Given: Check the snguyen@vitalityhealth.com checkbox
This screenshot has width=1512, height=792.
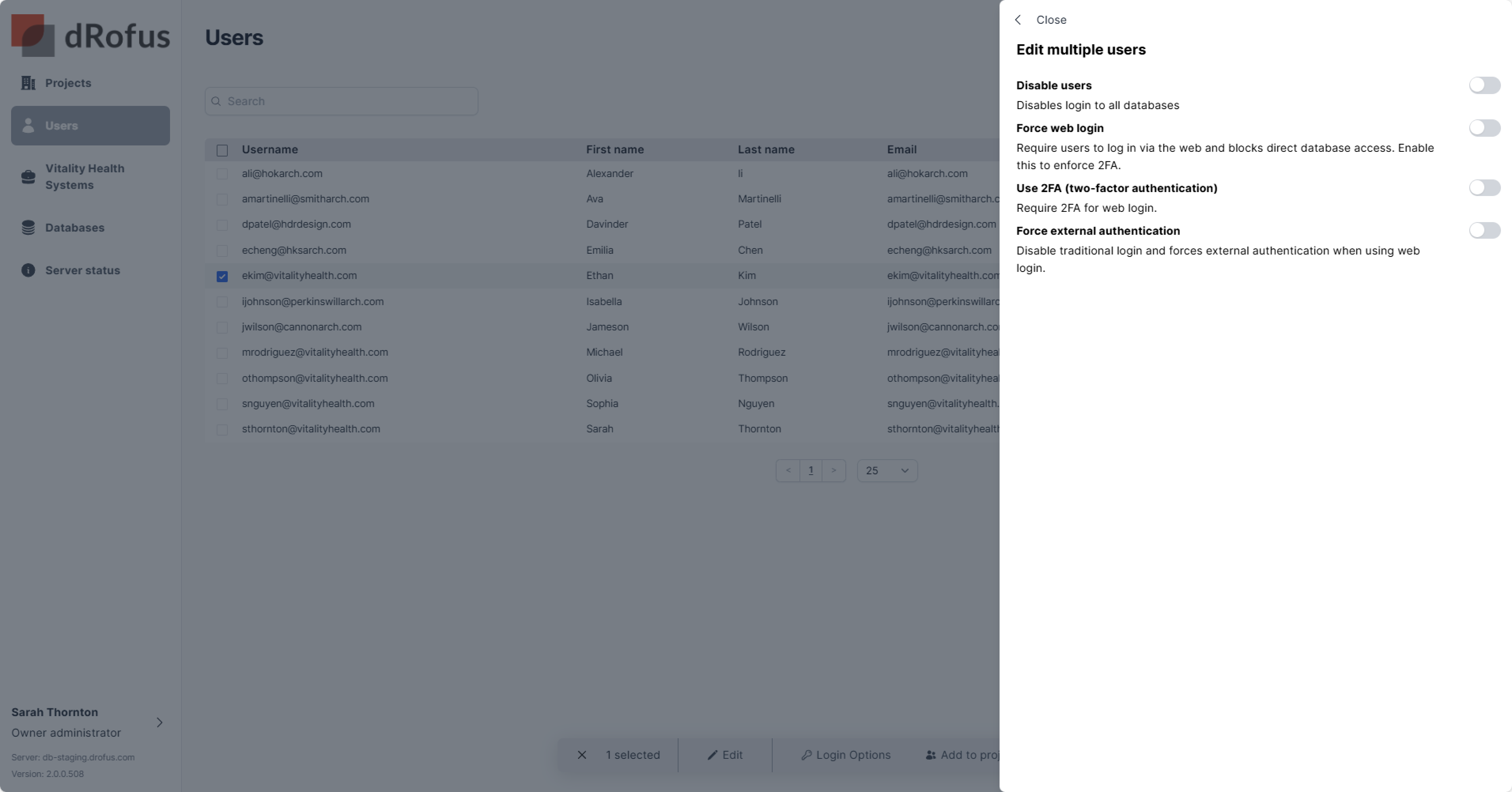Looking at the screenshot, I should [x=222, y=404].
